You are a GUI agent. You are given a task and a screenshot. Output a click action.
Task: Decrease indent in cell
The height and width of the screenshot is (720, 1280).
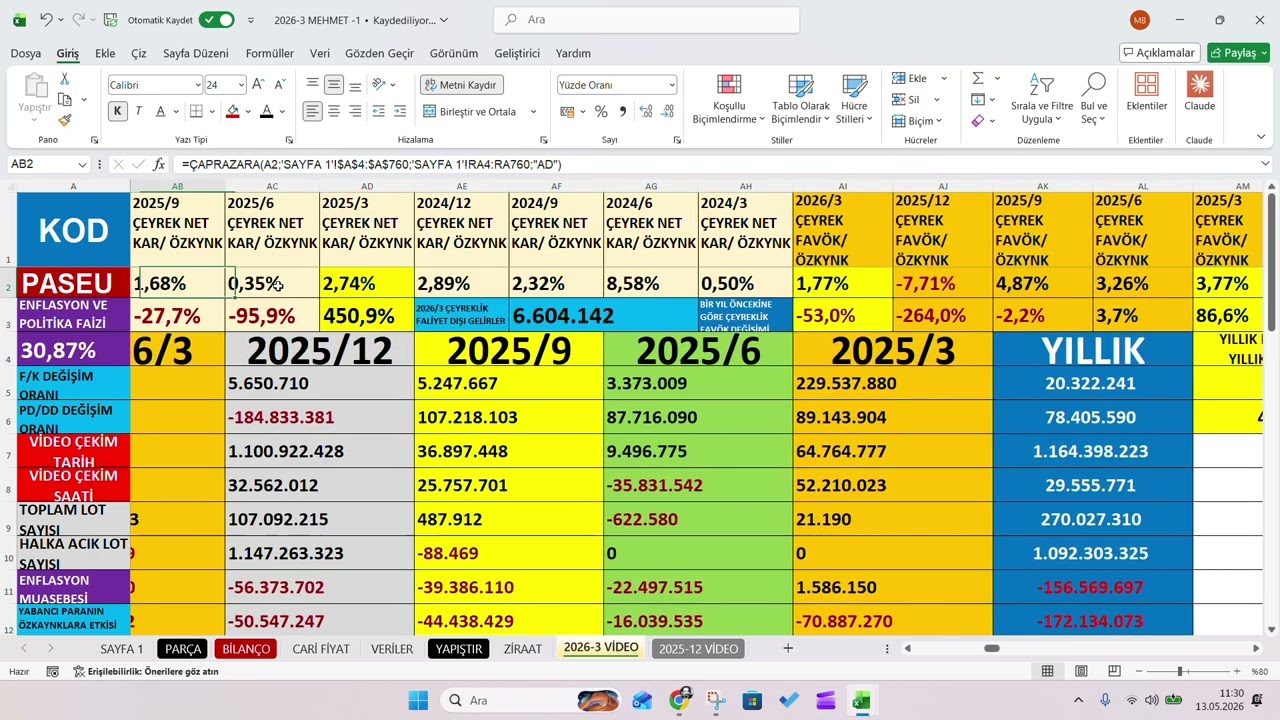tap(377, 111)
